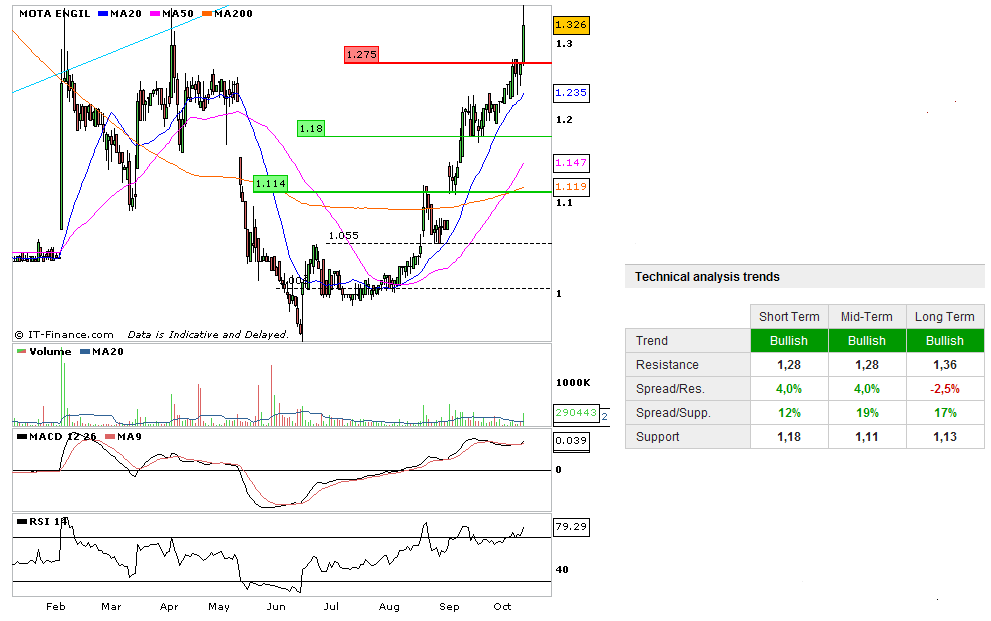
Task: Click the magenta MA50 legend swatch
Action: (155, 13)
